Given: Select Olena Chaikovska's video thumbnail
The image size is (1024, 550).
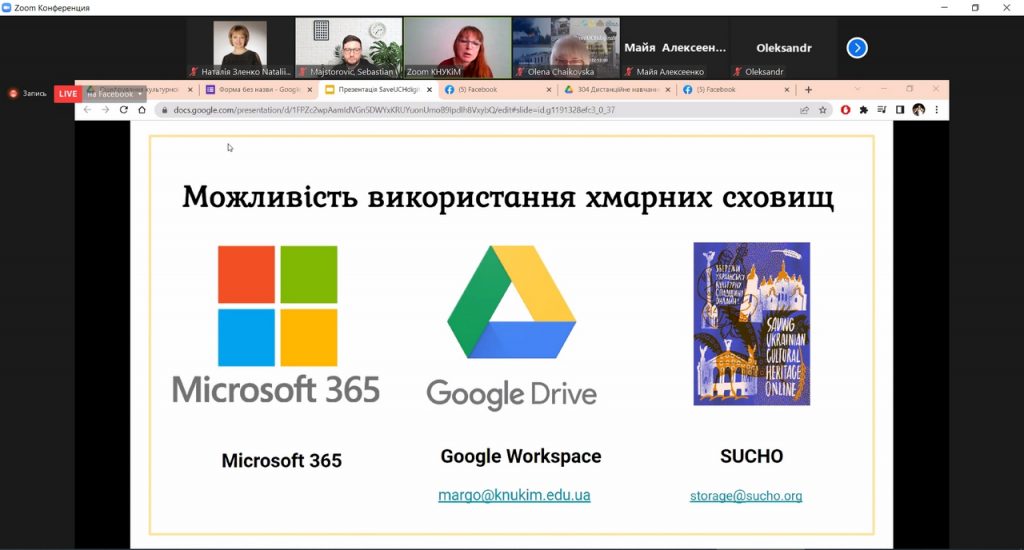Looking at the screenshot, I should tap(566, 48).
